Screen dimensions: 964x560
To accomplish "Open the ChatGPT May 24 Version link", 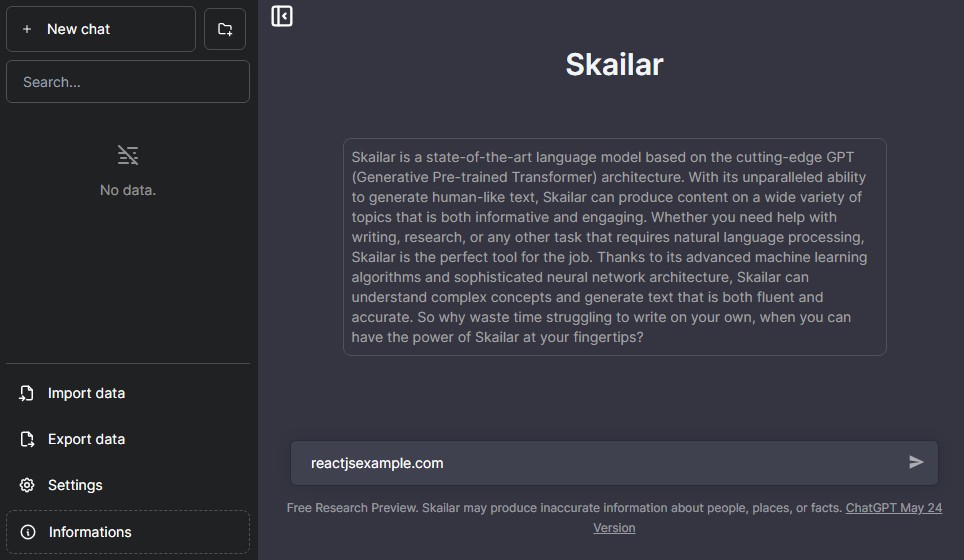I will (893, 508).
